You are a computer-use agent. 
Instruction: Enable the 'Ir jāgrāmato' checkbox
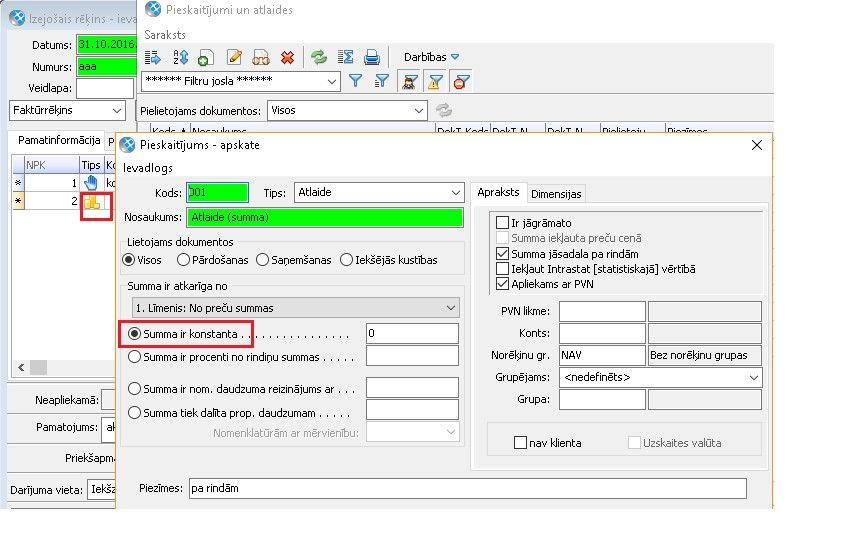pos(503,223)
